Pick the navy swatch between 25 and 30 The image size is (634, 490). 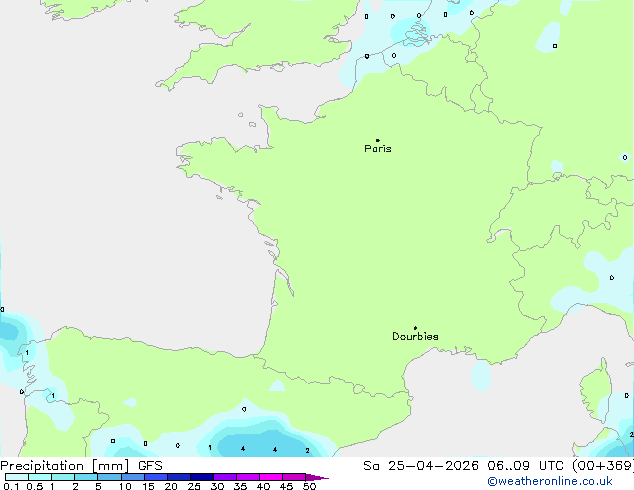point(202,477)
